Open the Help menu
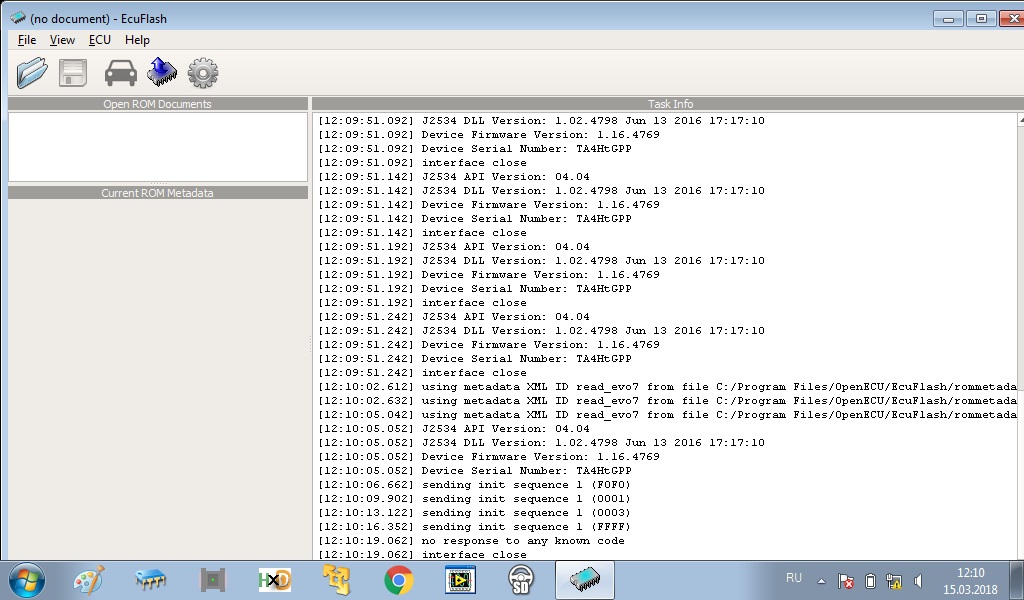The image size is (1024, 600). pos(137,40)
